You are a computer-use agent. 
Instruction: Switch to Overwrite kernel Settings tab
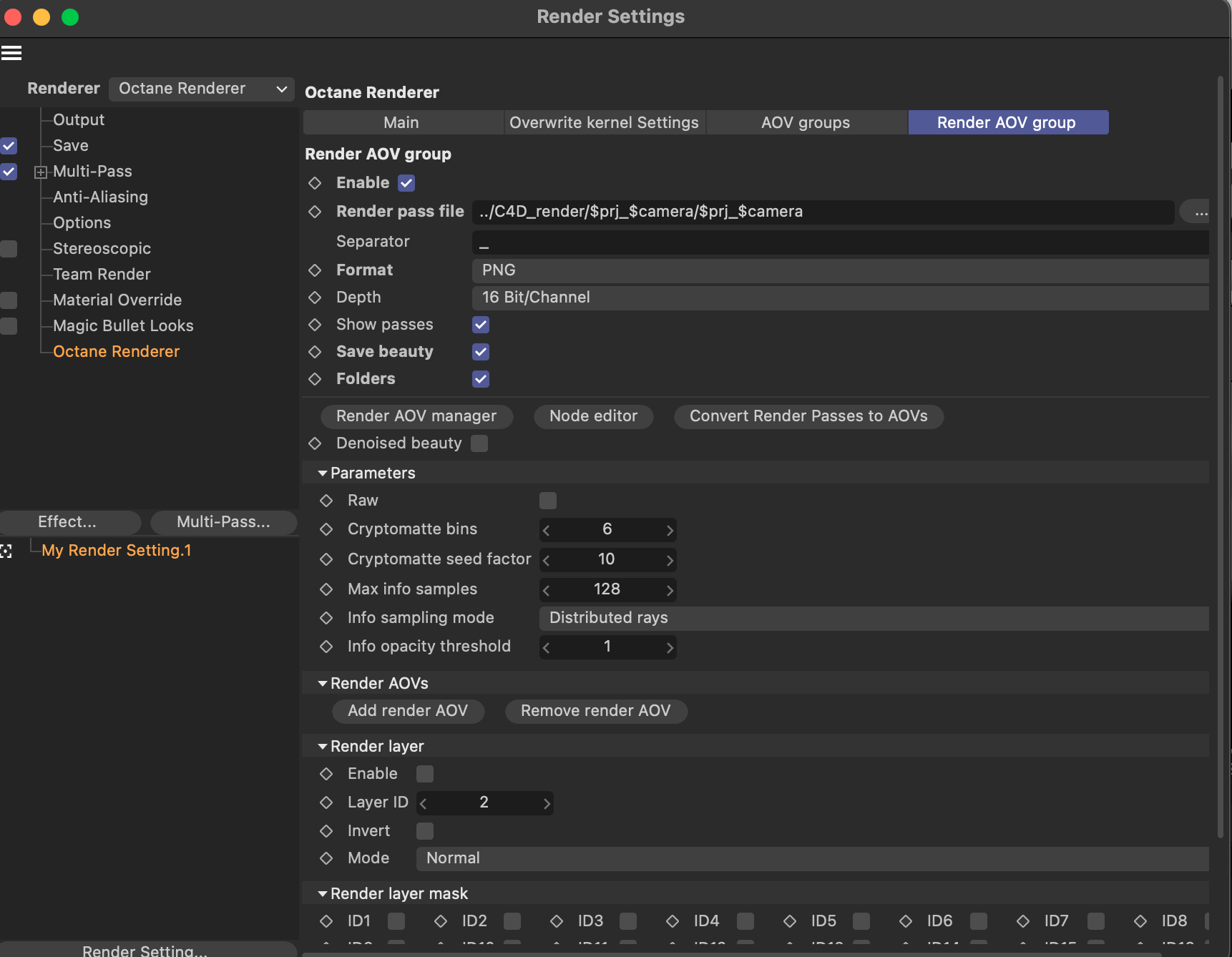pyautogui.click(x=605, y=122)
